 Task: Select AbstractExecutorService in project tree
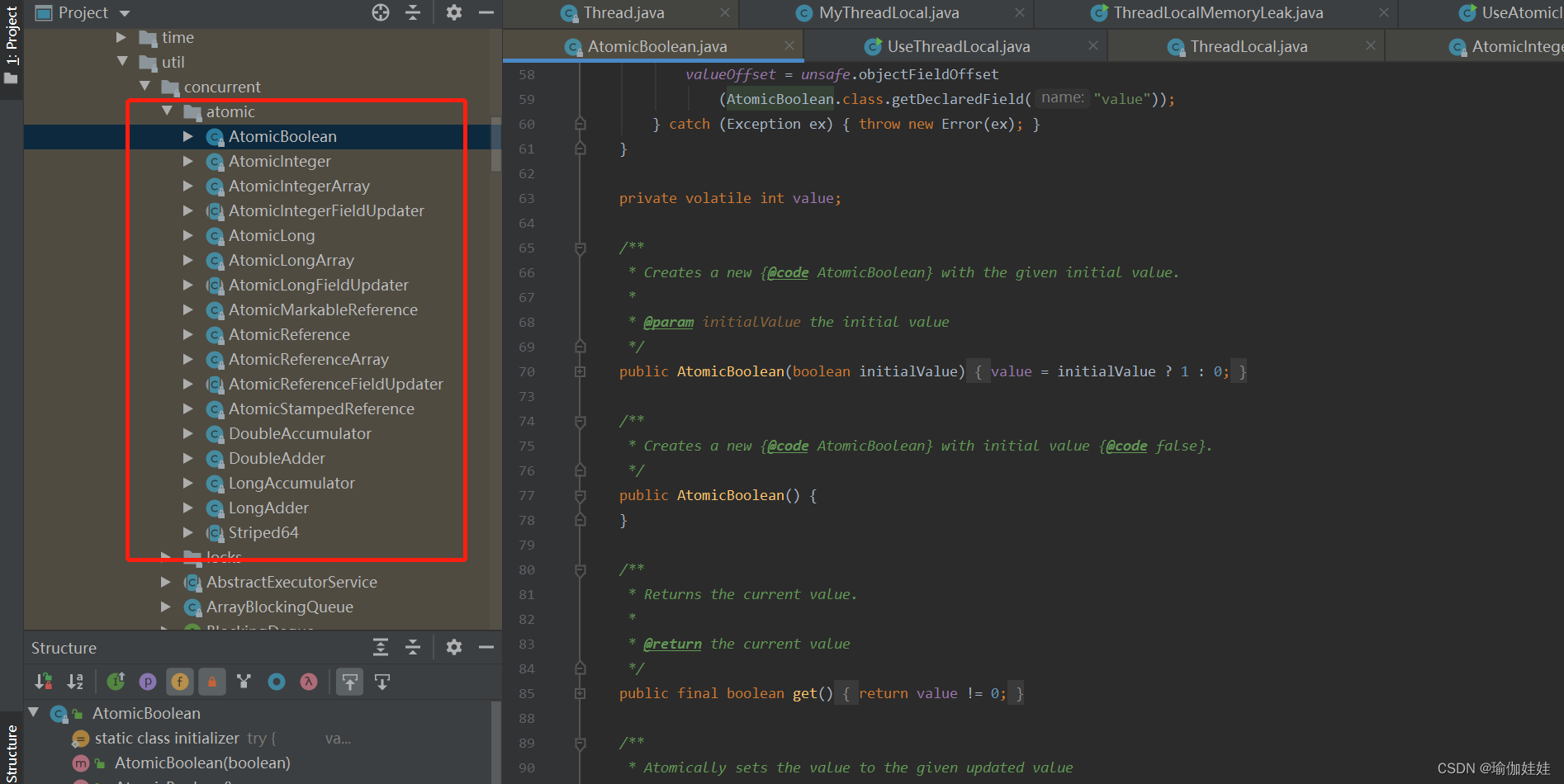coord(291,583)
